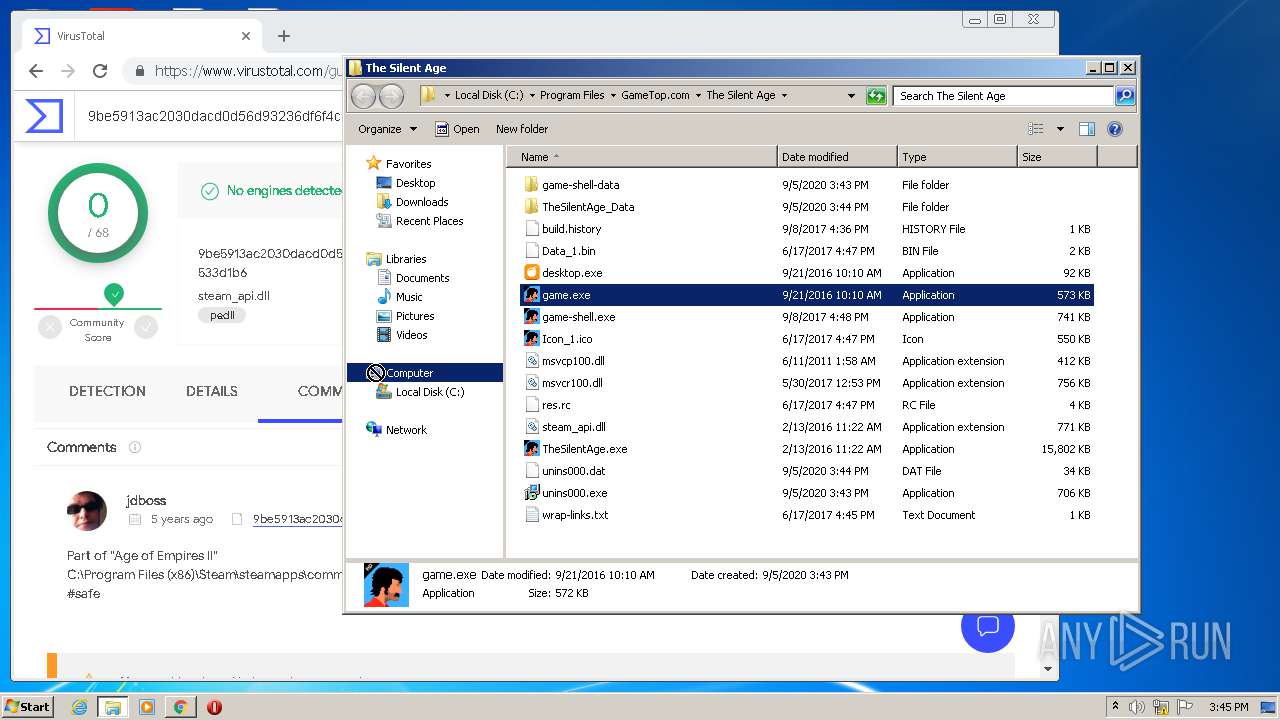Click the volume speaker tray icon
The image size is (1280, 720).
click(x=1137, y=707)
